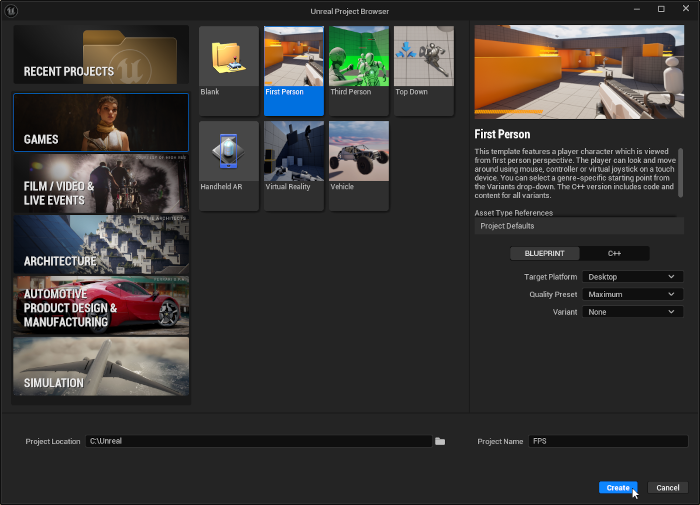Open the Architecture category

tap(101, 244)
